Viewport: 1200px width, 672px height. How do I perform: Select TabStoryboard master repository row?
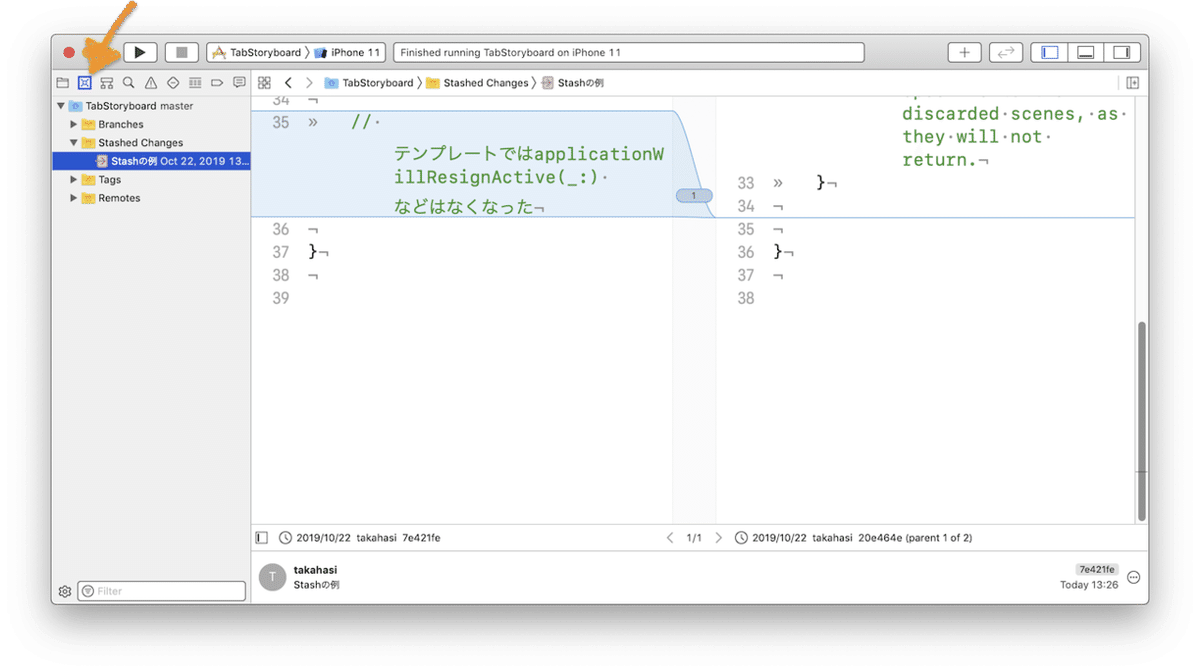151,106
